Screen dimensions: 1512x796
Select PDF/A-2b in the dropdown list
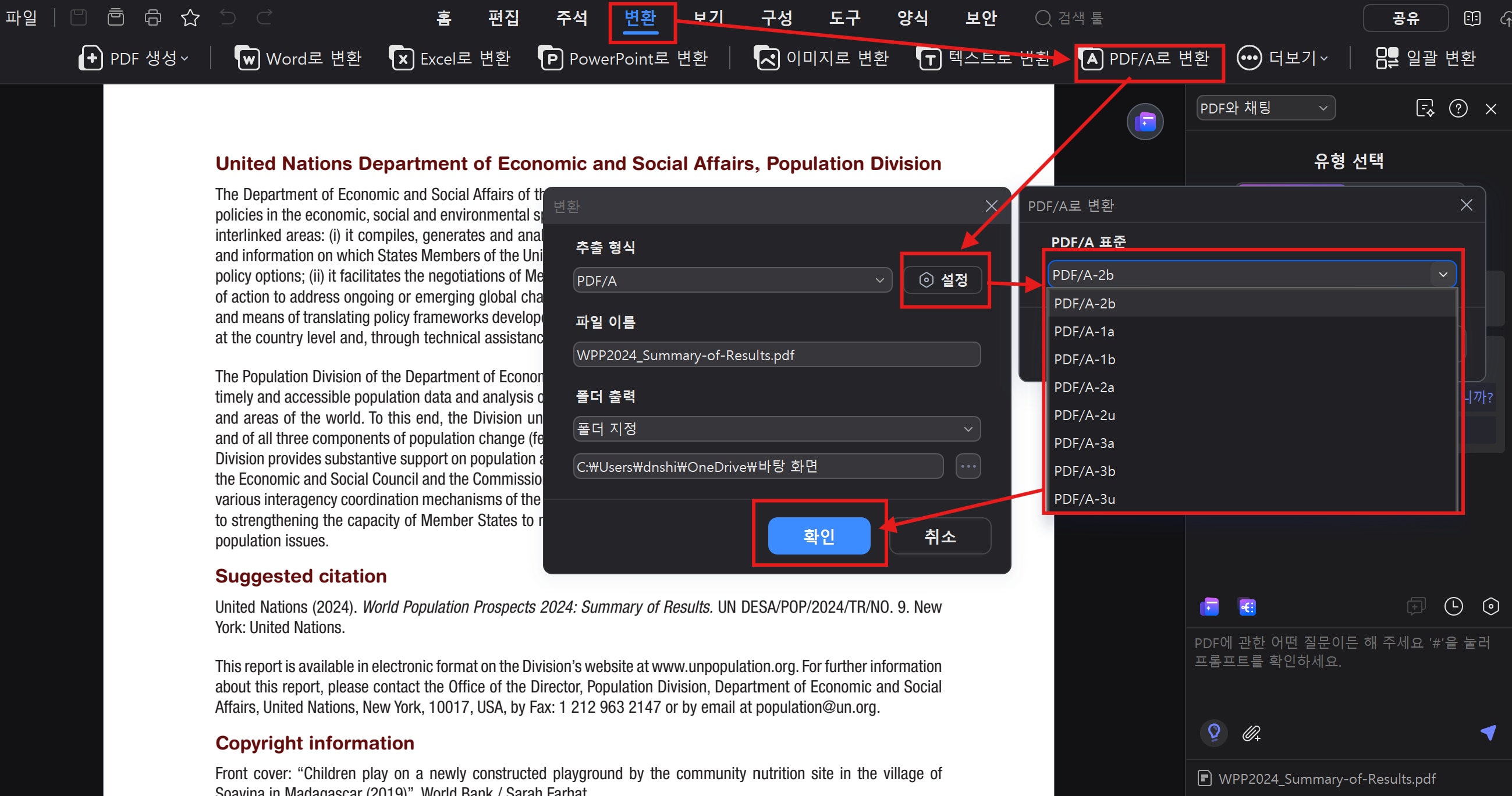coord(1252,304)
